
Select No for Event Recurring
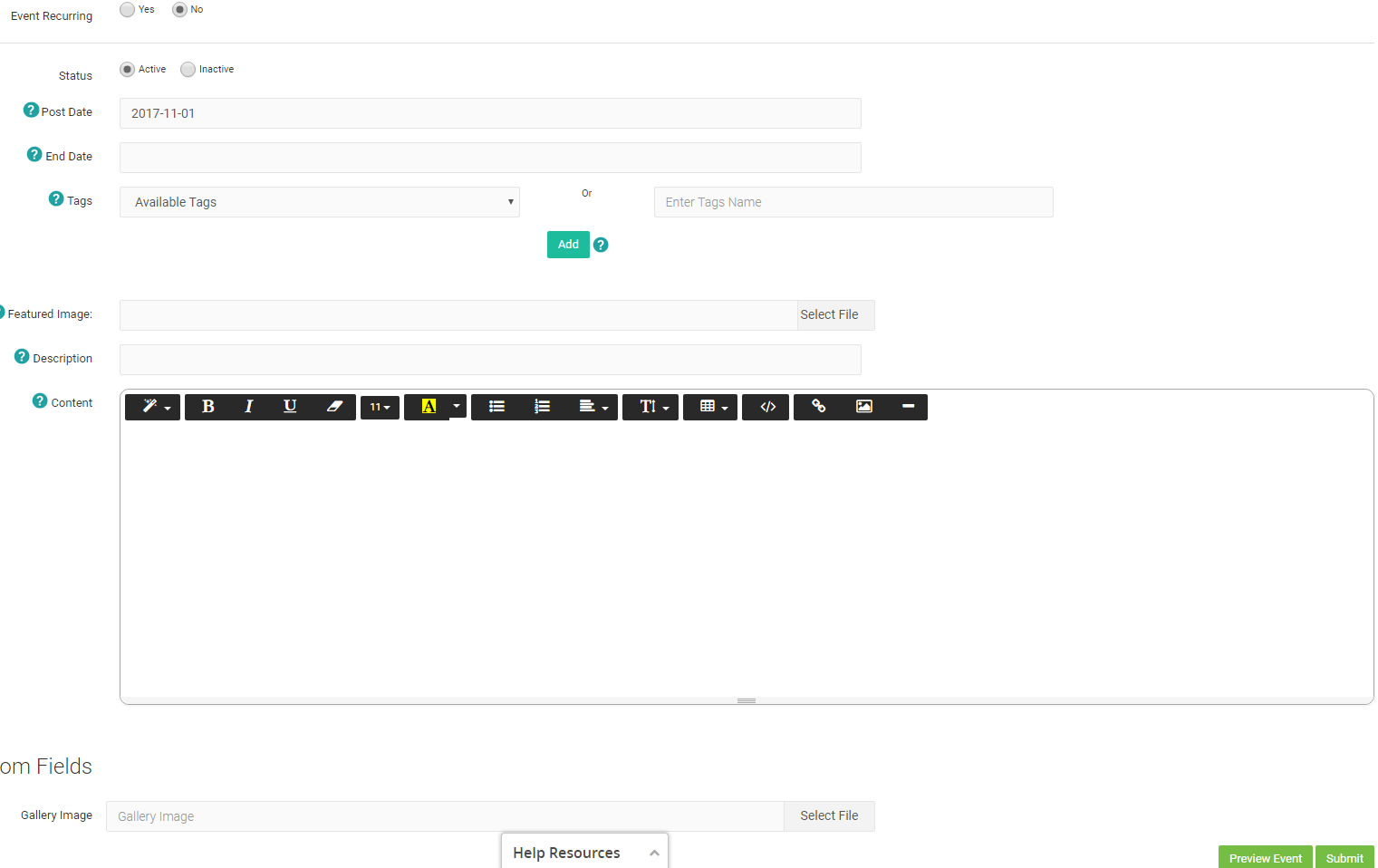tap(179, 9)
